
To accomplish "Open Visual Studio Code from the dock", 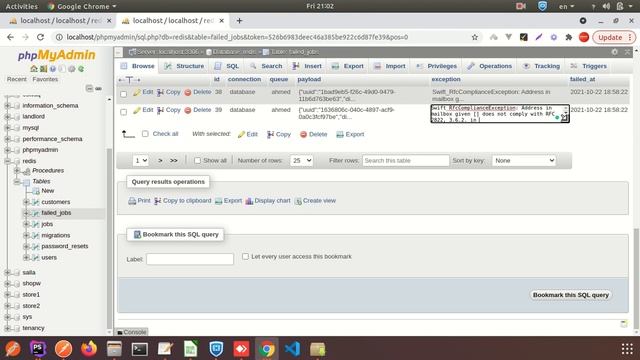I will point(292,349).
